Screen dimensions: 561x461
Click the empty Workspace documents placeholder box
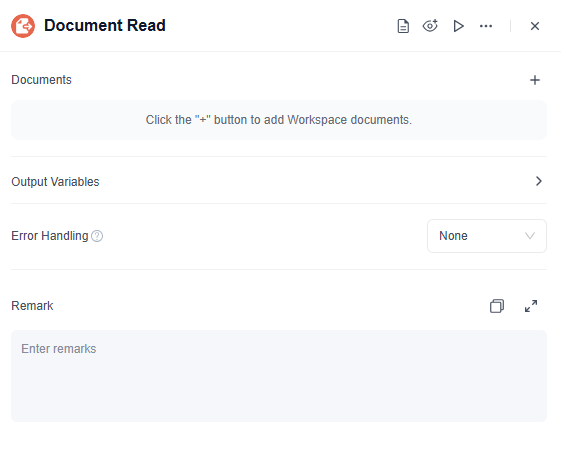click(279, 120)
